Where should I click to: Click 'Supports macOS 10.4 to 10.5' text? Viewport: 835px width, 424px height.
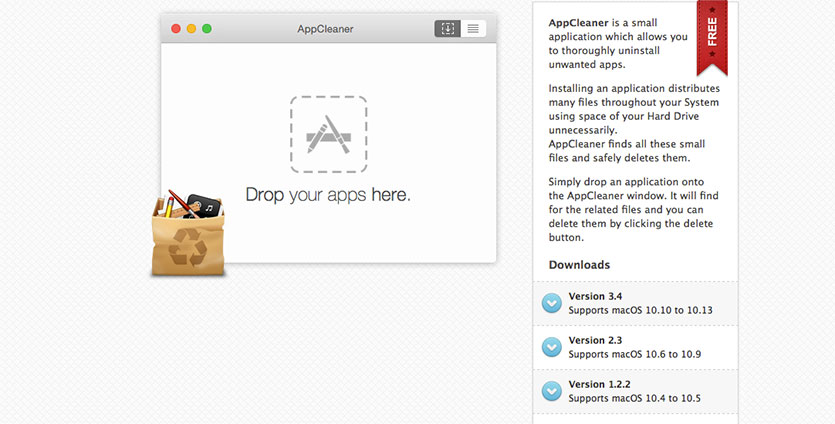coord(635,398)
